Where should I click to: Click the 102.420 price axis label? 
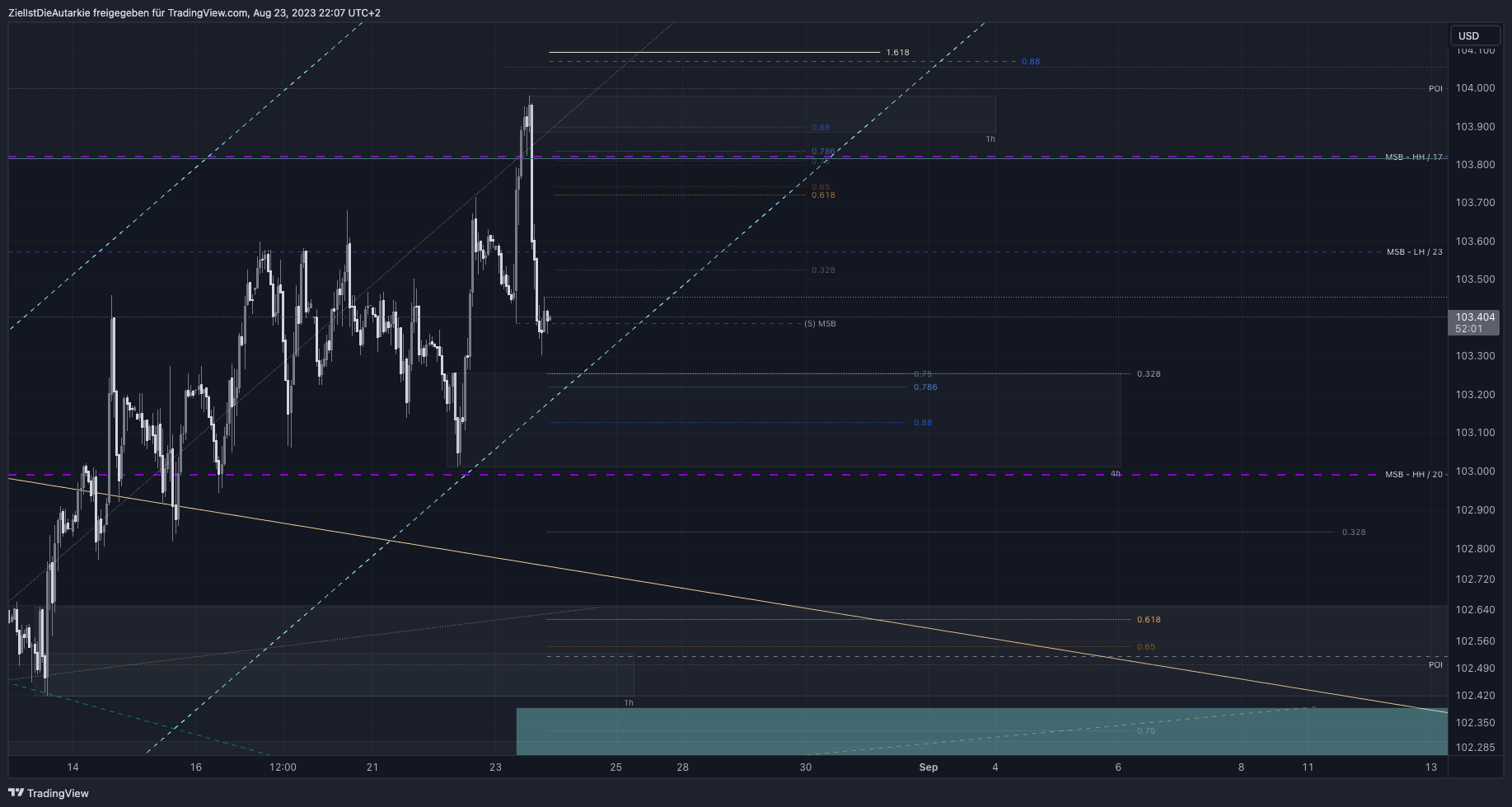click(x=1475, y=695)
